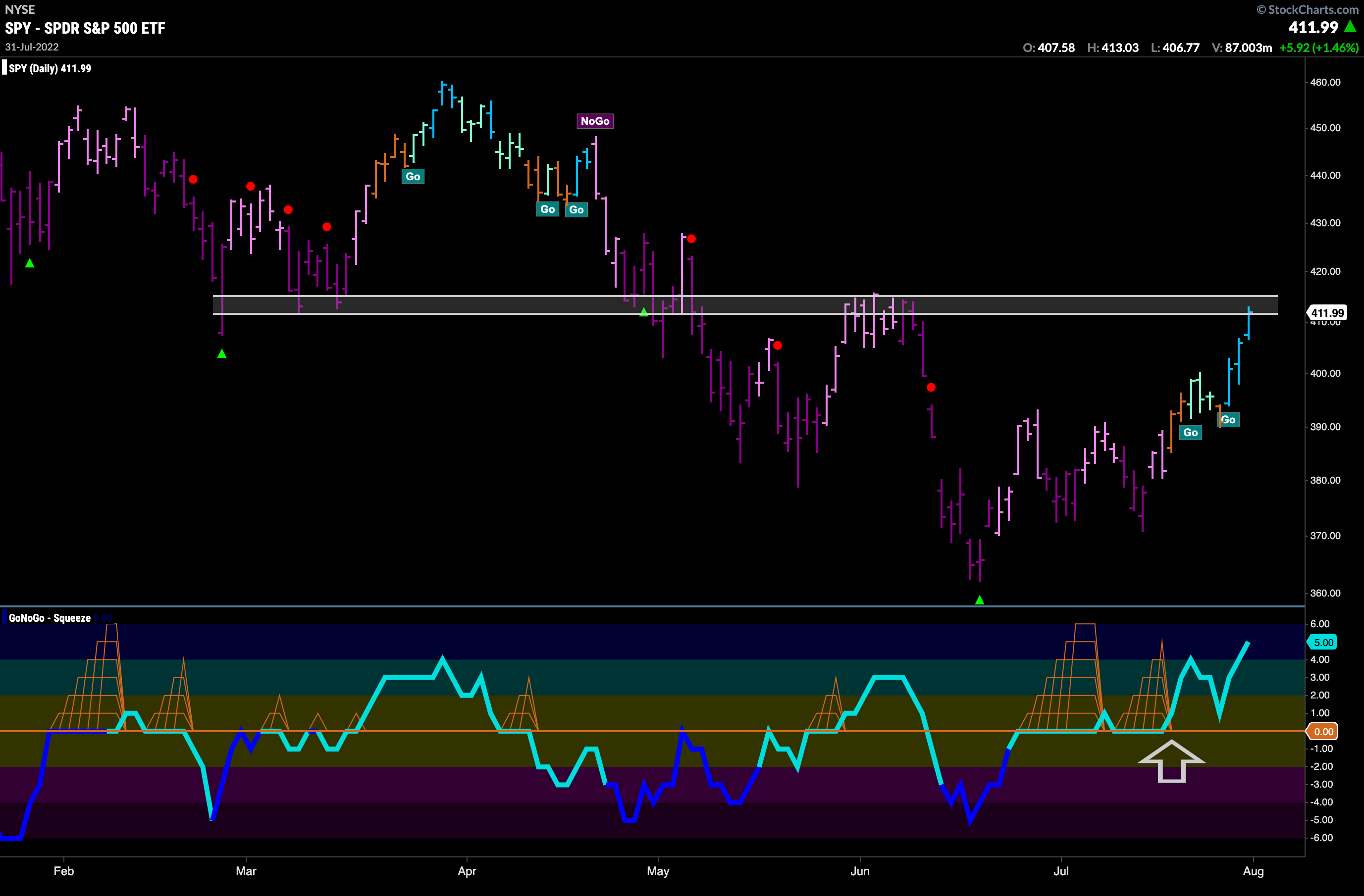Click the red dot marker in mid-June
The height and width of the screenshot is (896, 1364).
coord(931,387)
